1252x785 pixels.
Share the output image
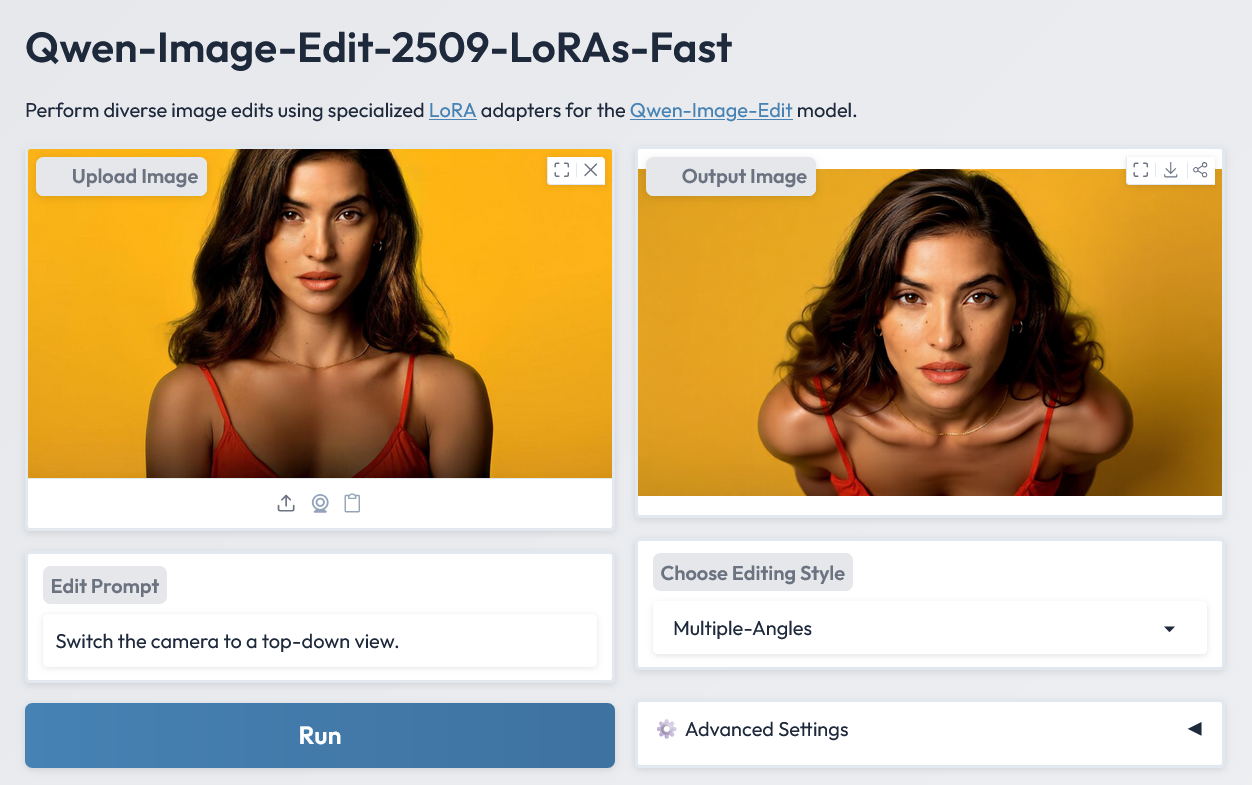pyautogui.click(x=1200, y=170)
